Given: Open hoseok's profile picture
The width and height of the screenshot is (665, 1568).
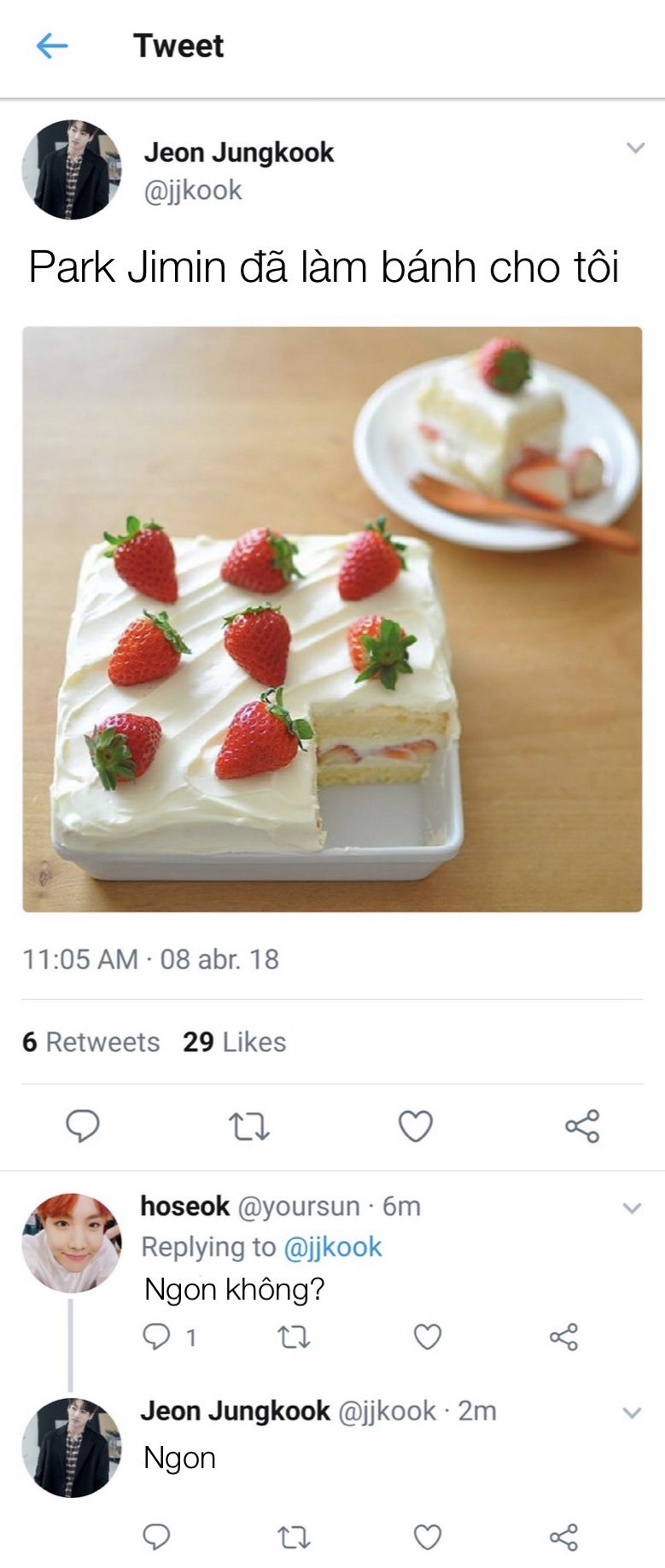Looking at the screenshot, I should (x=71, y=1243).
